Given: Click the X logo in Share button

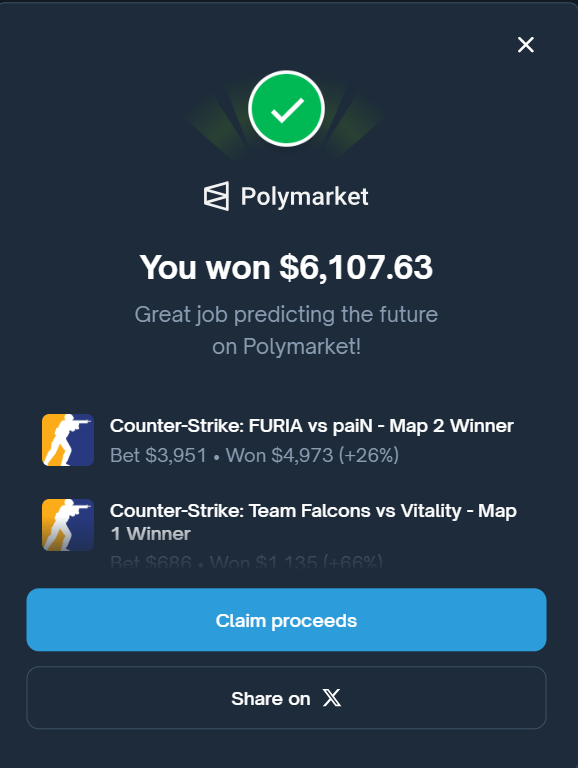Looking at the screenshot, I should 332,697.
